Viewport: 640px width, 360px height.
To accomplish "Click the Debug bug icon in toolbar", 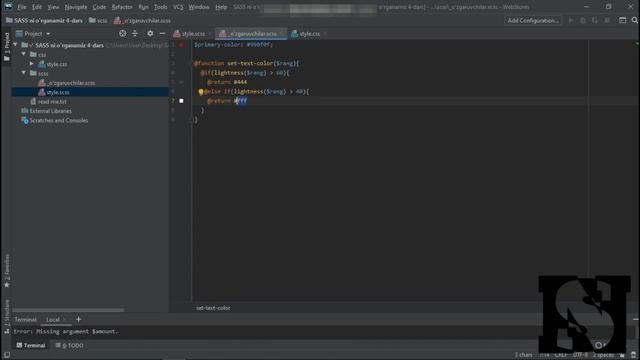I will coord(583,20).
